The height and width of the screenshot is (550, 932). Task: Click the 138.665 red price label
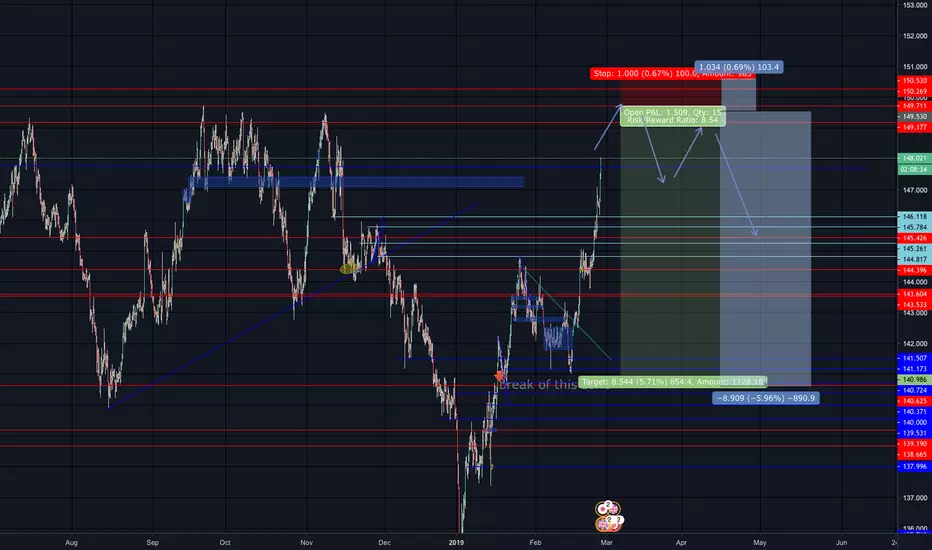(x=914, y=454)
